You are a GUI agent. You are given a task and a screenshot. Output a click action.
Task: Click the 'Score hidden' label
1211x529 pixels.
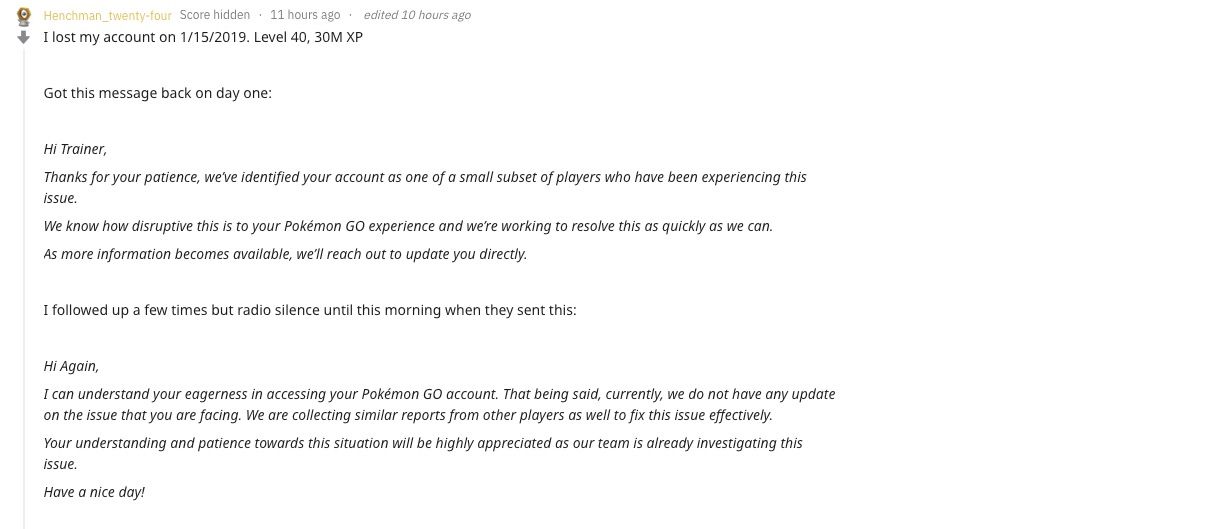click(x=215, y=15)
